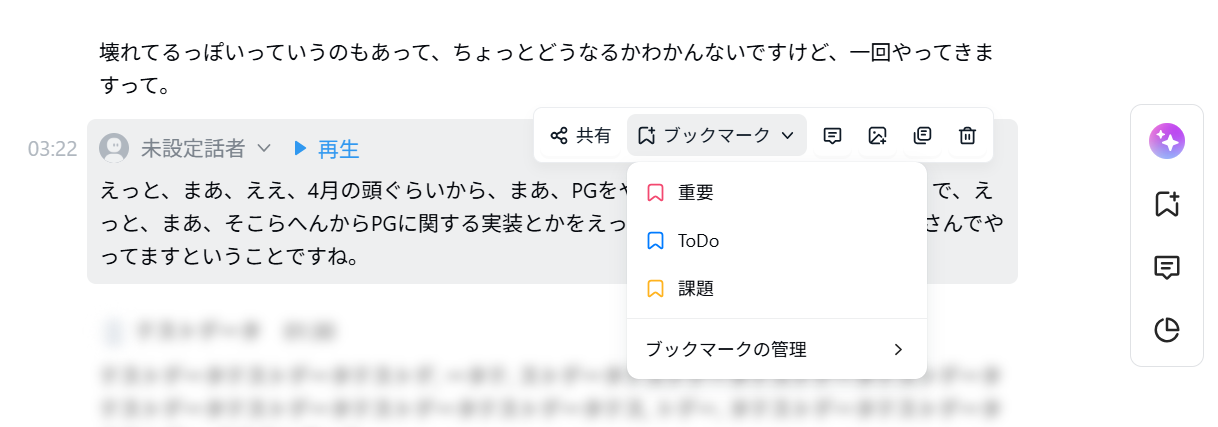This screenshot has height=427, width=1218.
Task: Delete the segment with the trash icon
Action: (967, 135)
